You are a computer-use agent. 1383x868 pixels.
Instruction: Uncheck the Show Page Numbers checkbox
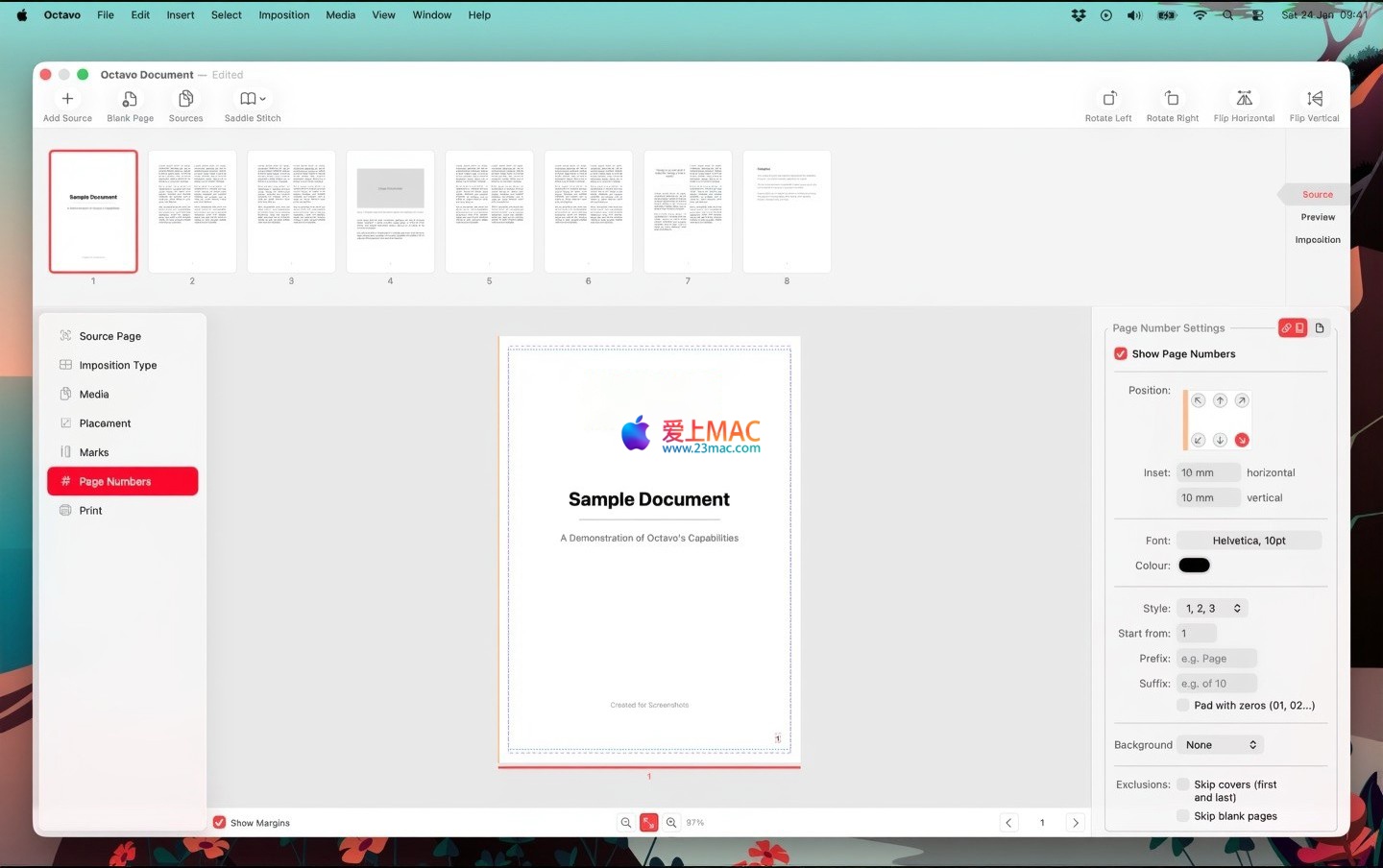(x=1121, y=354)
